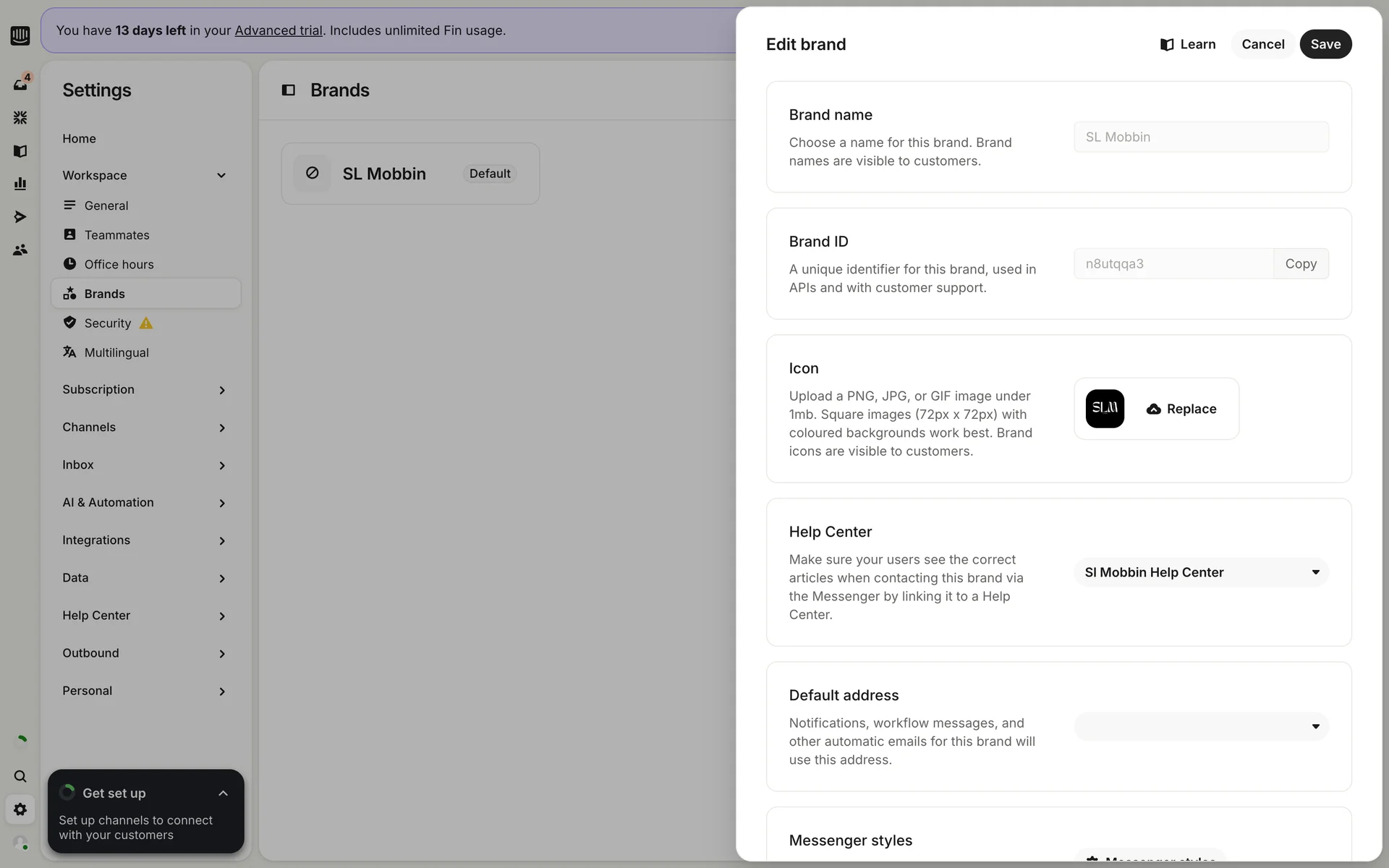
Task: Copy the Brand ID
Action: (x=1300, y=264)
